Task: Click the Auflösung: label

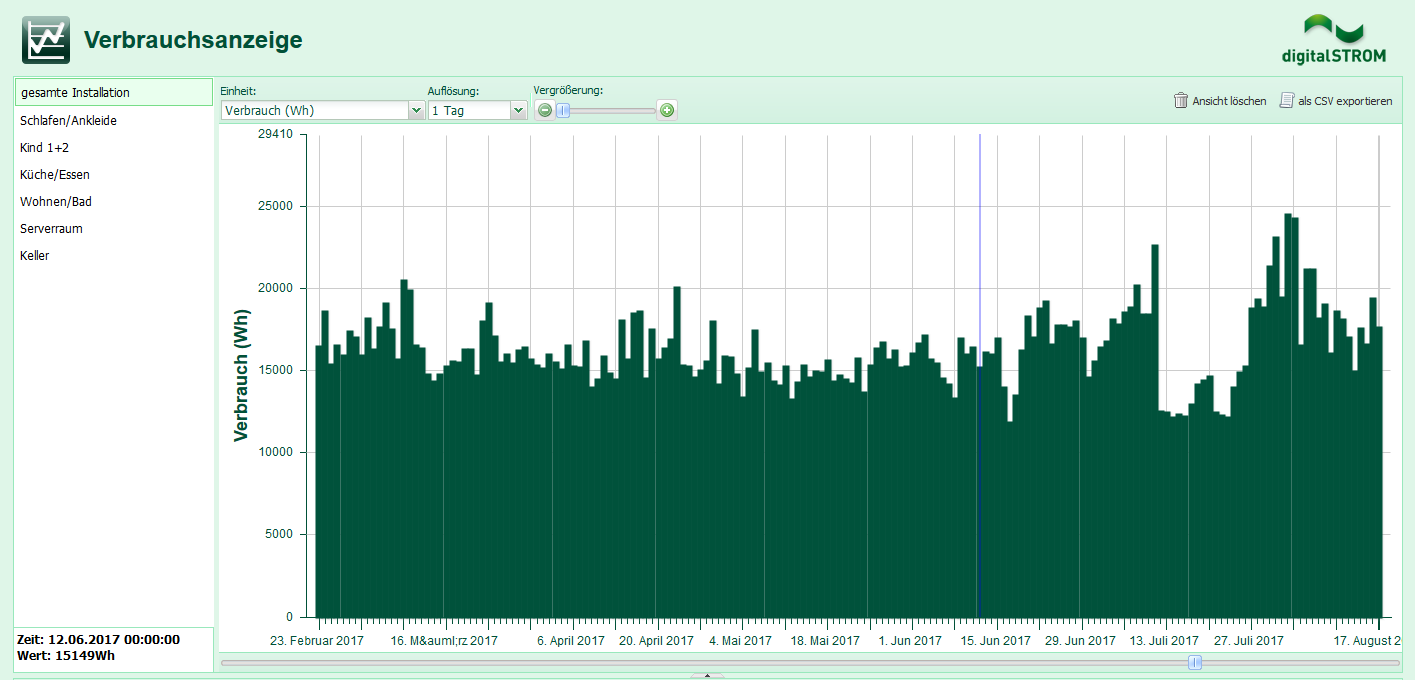Action: (453, 91)
